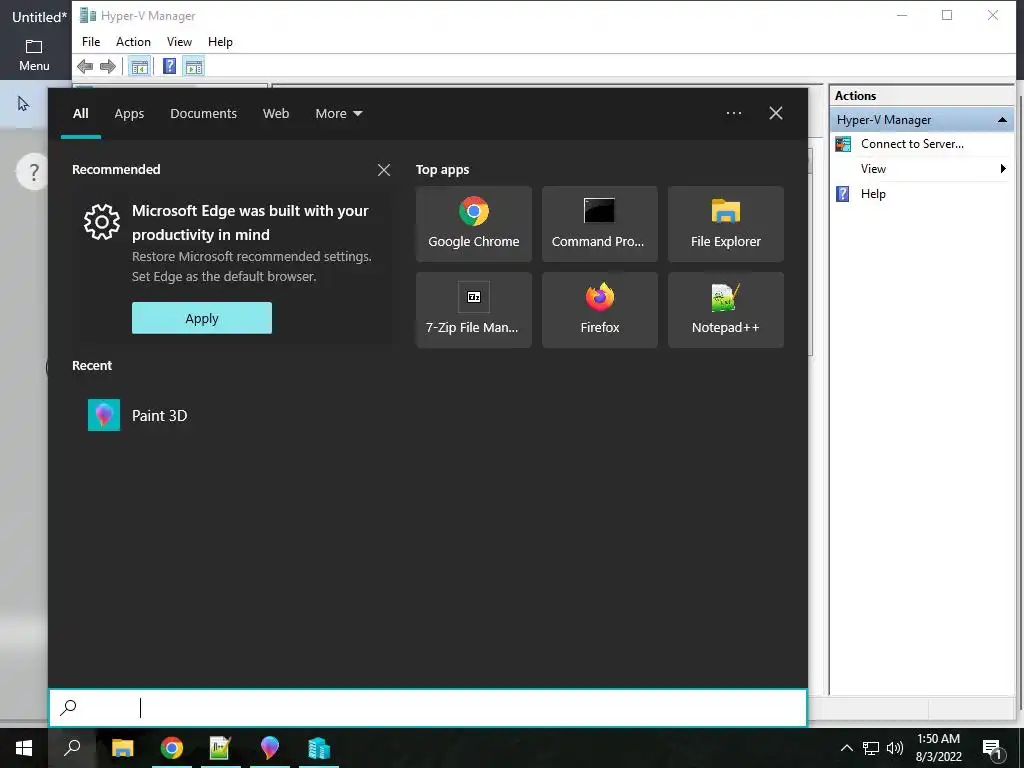Image resolution: width=1024 pixels, height=768 pixels.
Task: Open the notification center icon
Action: 992,749
